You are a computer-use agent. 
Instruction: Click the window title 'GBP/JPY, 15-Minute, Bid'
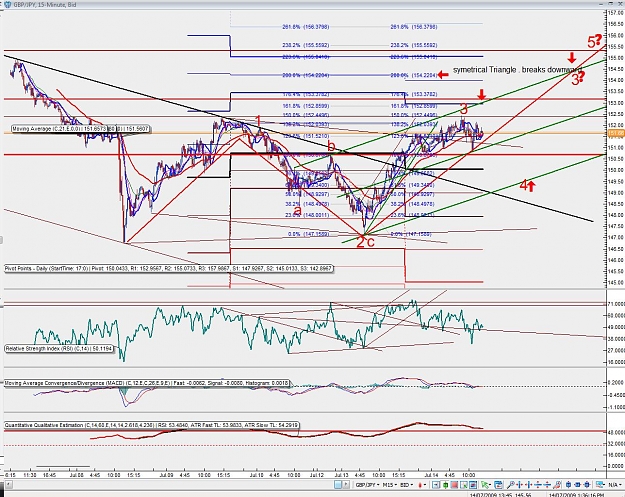pyautogui.click(x=45, y=5)
